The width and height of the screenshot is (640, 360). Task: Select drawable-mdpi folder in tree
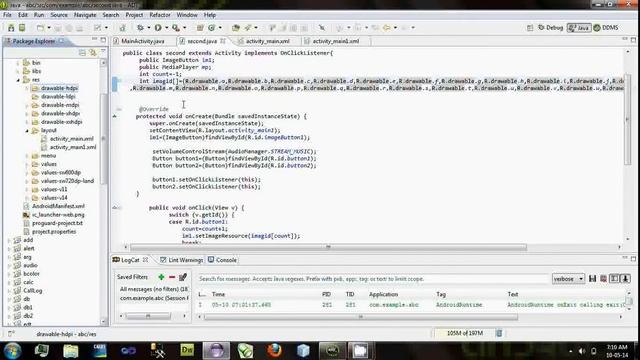click(60, 105)
